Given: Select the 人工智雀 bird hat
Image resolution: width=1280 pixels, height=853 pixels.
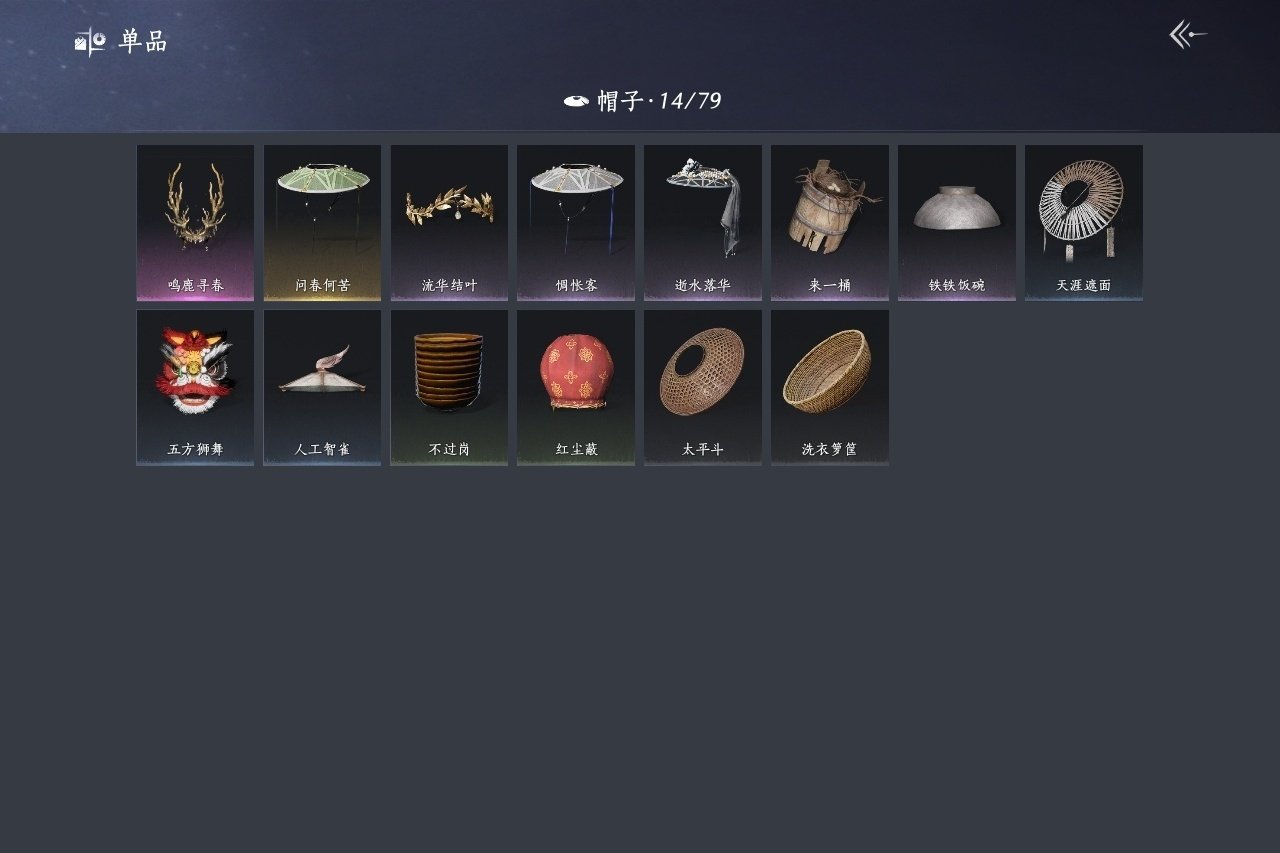Looking at the screenshot, I should pyautogui.click(x=322, y=388).
